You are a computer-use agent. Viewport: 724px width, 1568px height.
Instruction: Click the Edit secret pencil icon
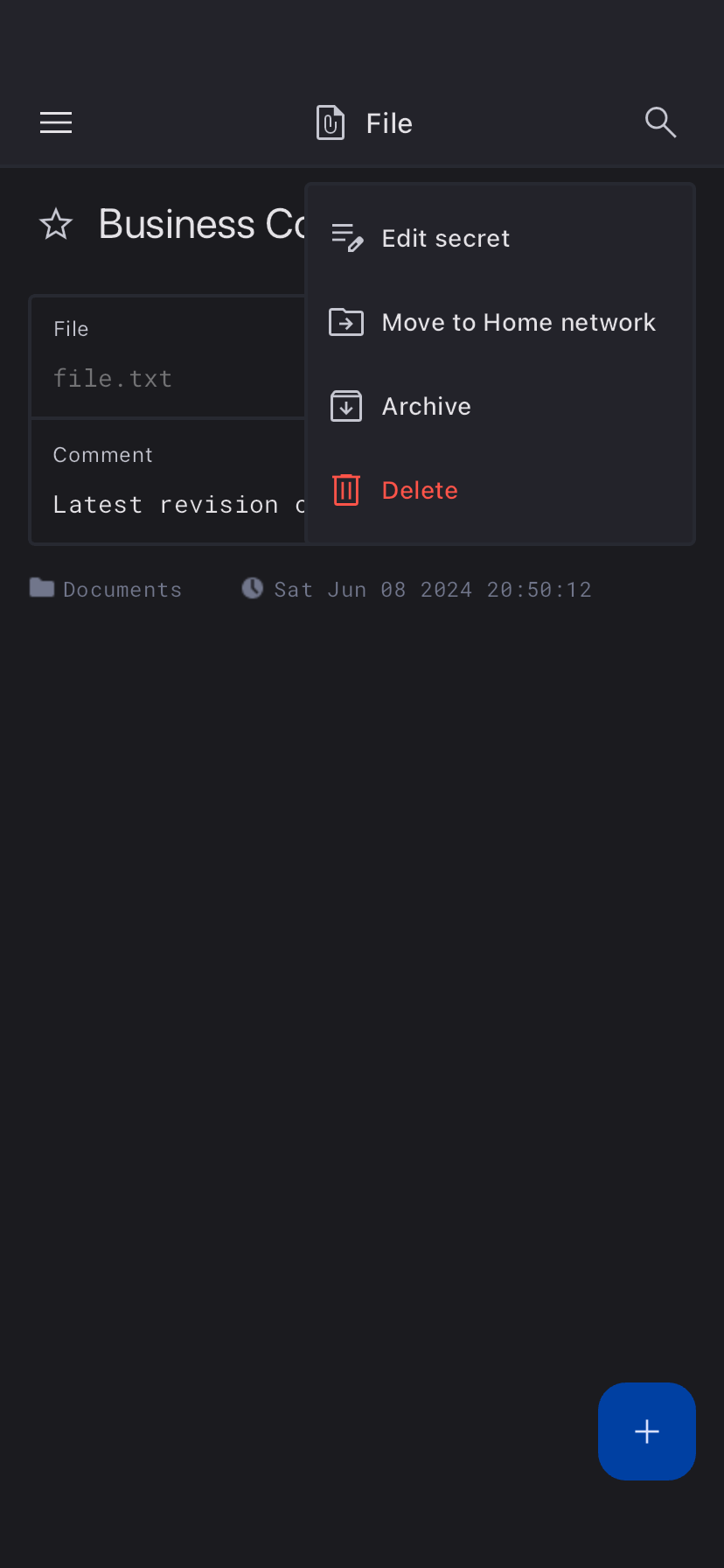click(347, 237)
